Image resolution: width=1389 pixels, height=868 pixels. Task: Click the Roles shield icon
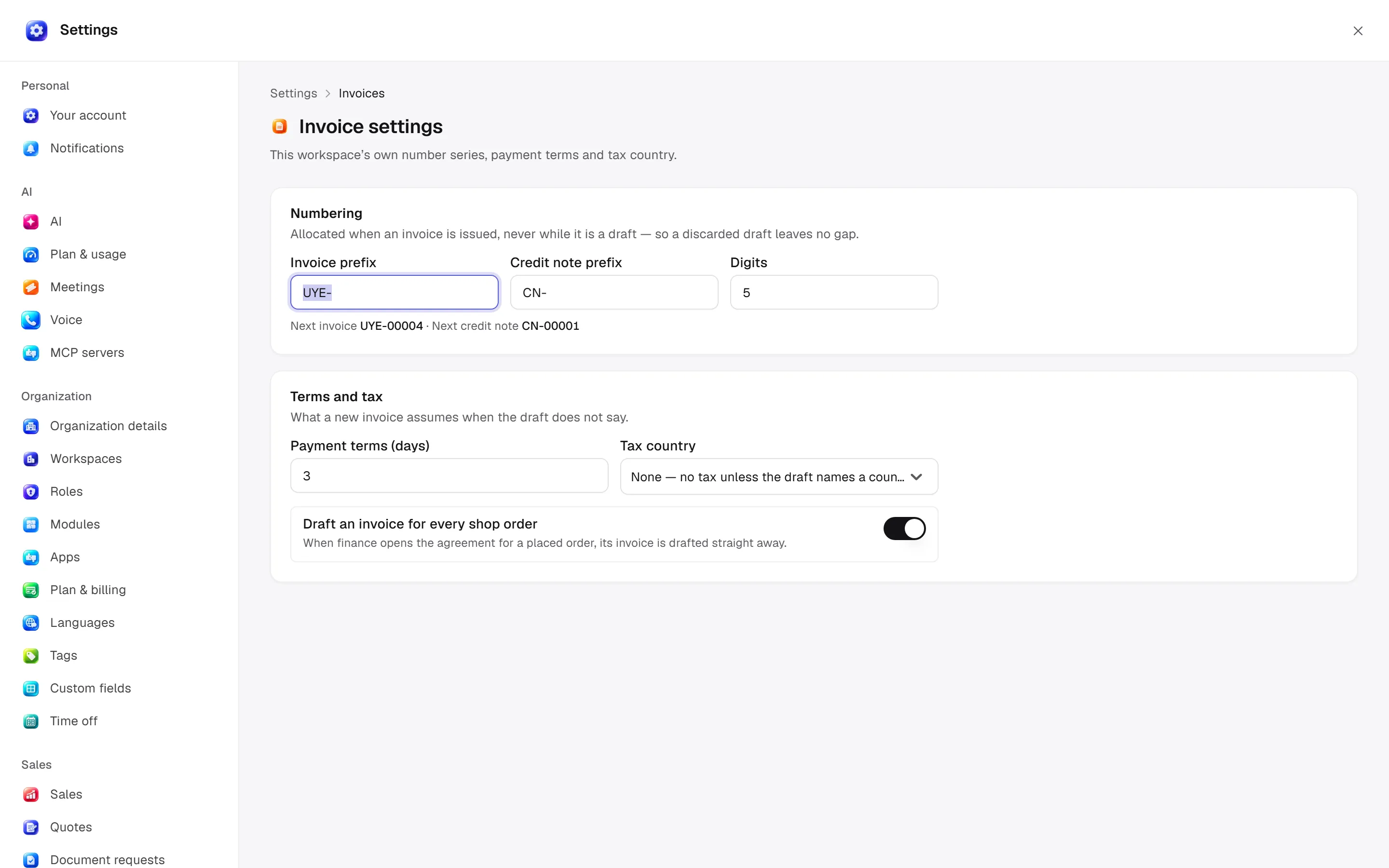[x=31, y=491]
